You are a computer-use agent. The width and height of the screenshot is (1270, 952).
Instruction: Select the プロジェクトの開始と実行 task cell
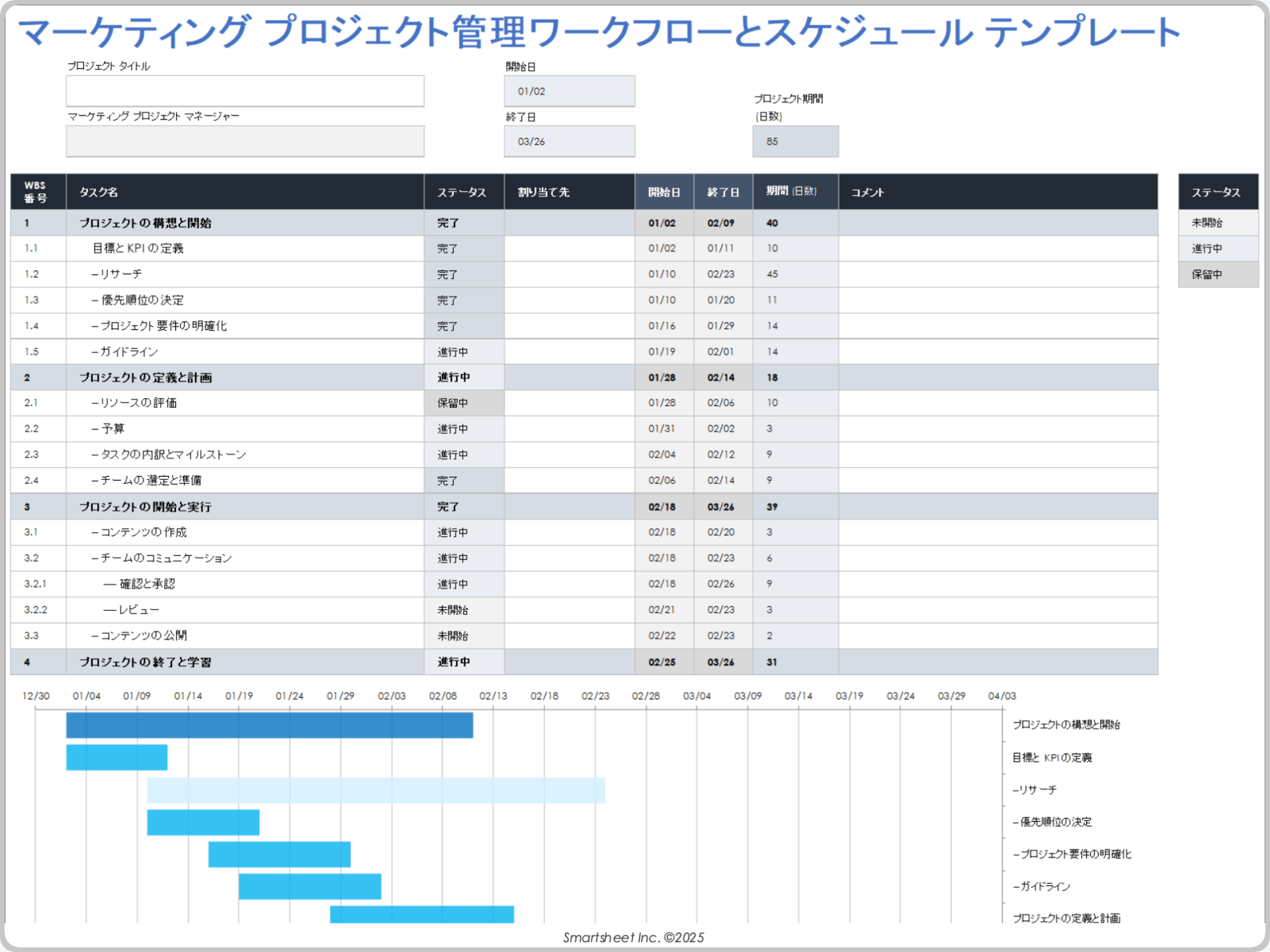click(x=245, y=506)
